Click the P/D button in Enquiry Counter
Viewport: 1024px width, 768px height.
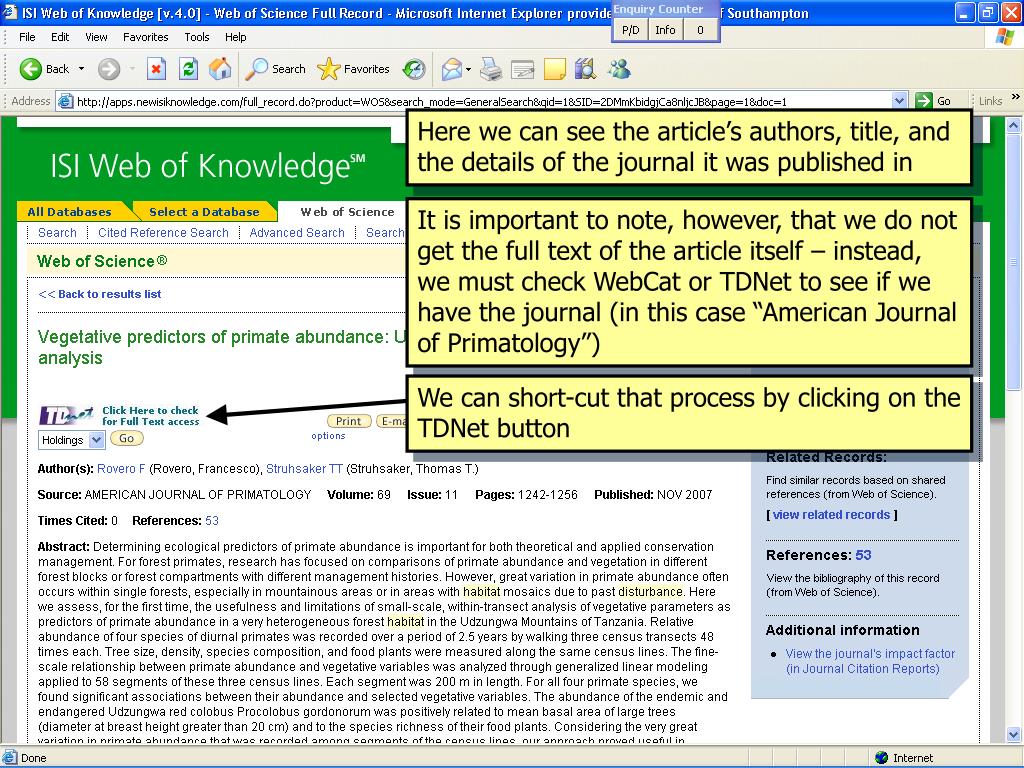[630, 29]
